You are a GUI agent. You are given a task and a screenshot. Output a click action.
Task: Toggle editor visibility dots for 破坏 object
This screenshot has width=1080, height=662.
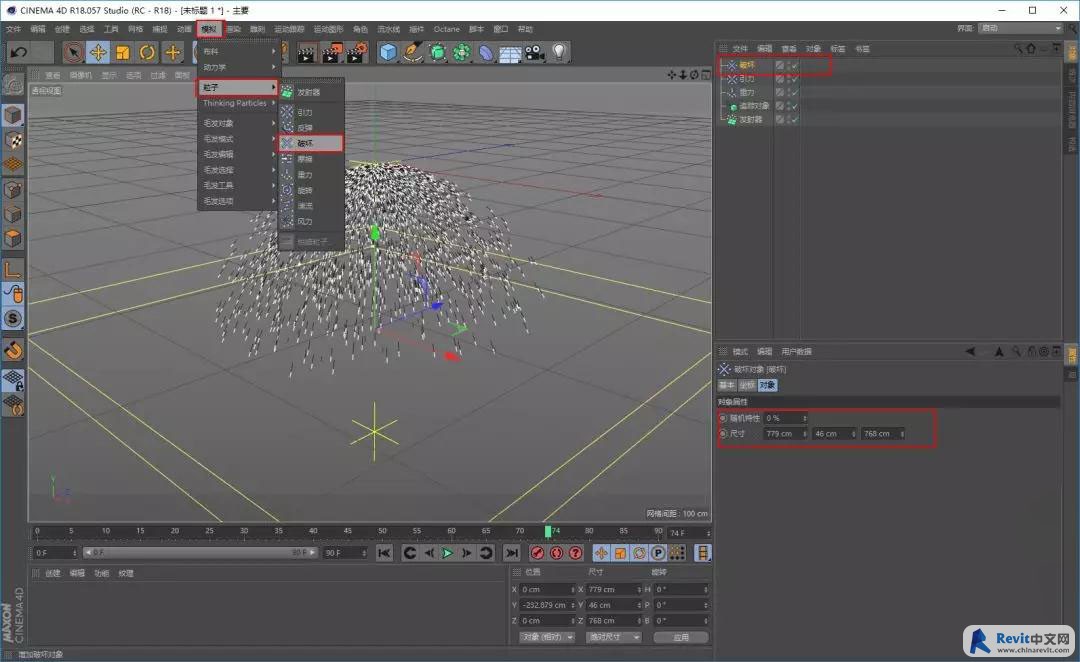[x=788, y=65]
